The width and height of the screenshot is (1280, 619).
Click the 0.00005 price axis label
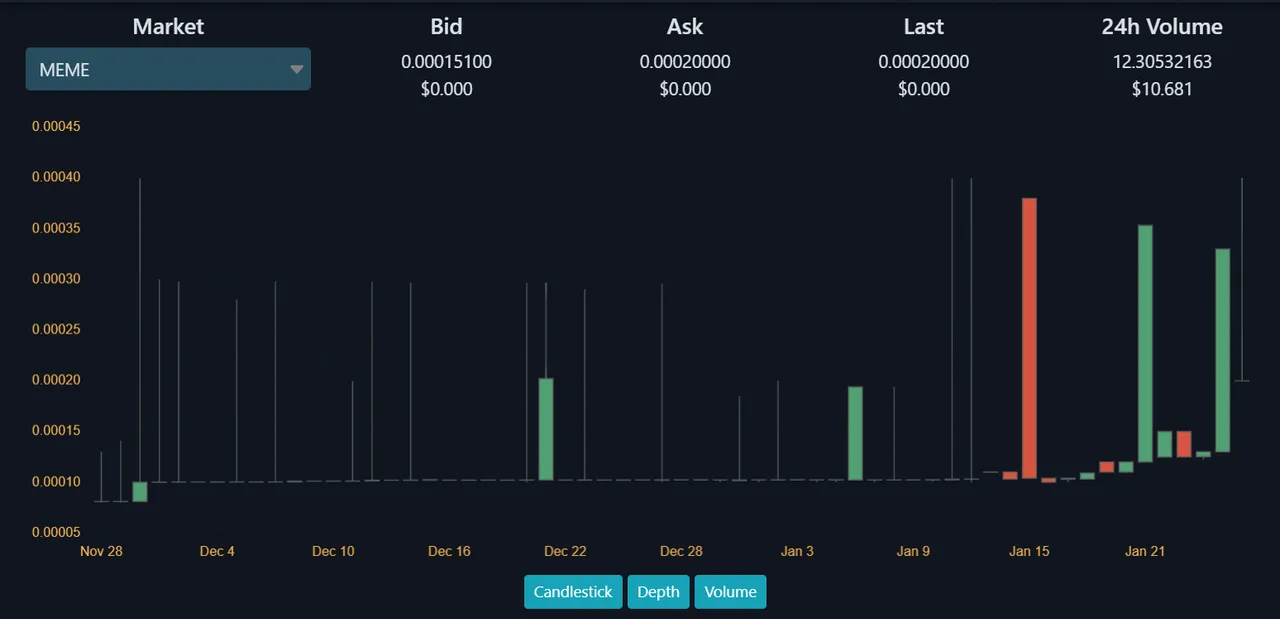point(56,532)
